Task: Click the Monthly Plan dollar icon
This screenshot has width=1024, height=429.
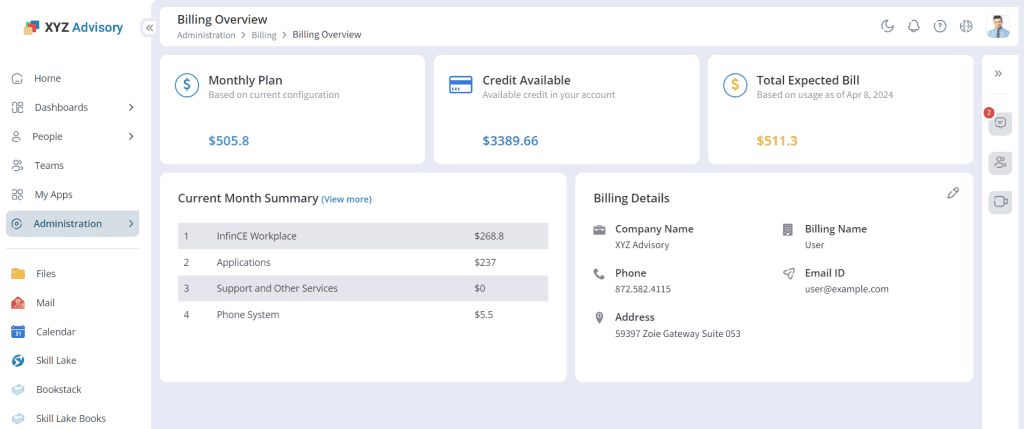Action: click(187, 85)
